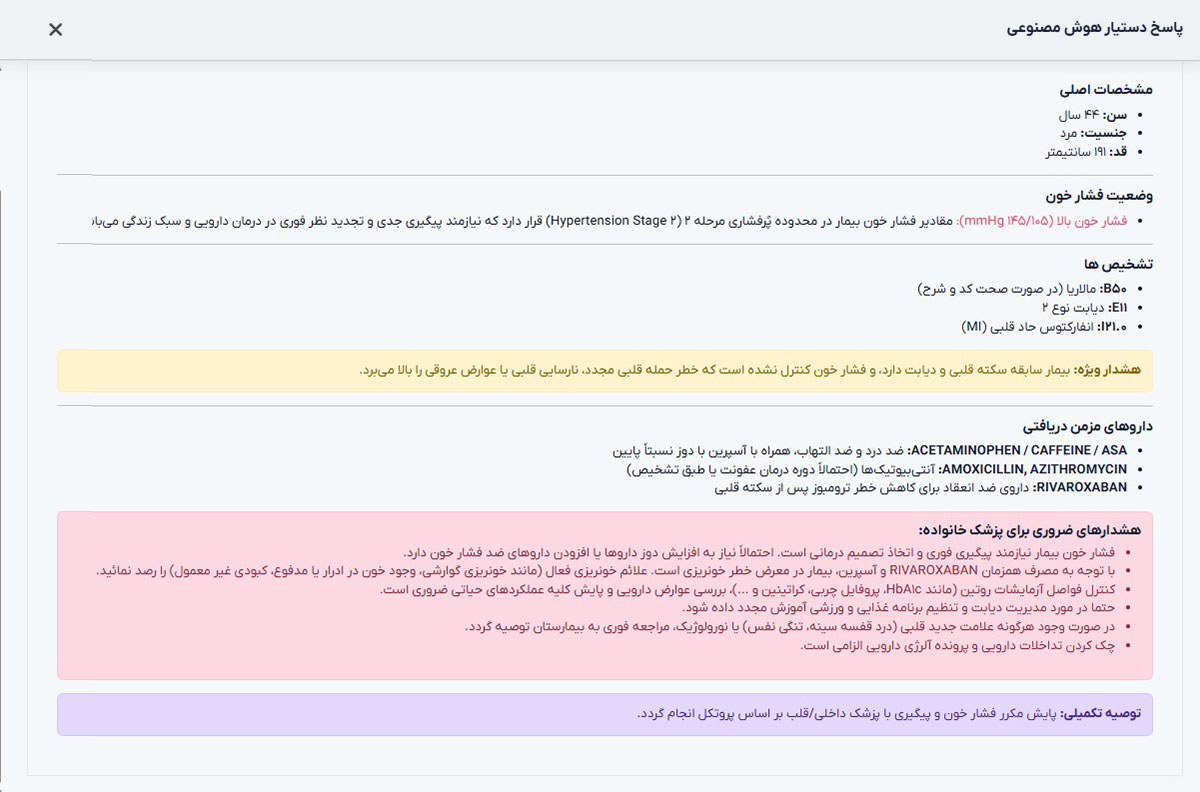The image size is (1200, 792).
Task: Click the "پاسخ دستیار هوش مصنوعی" dialog title
Action: pos(1094,28)
